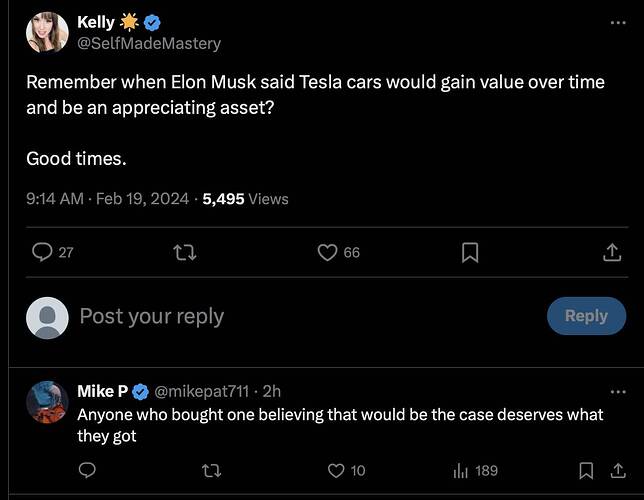This screenshot has height=500, width=644.
Task: View Kelly's profile picture
Action: [x=47, y=32]
